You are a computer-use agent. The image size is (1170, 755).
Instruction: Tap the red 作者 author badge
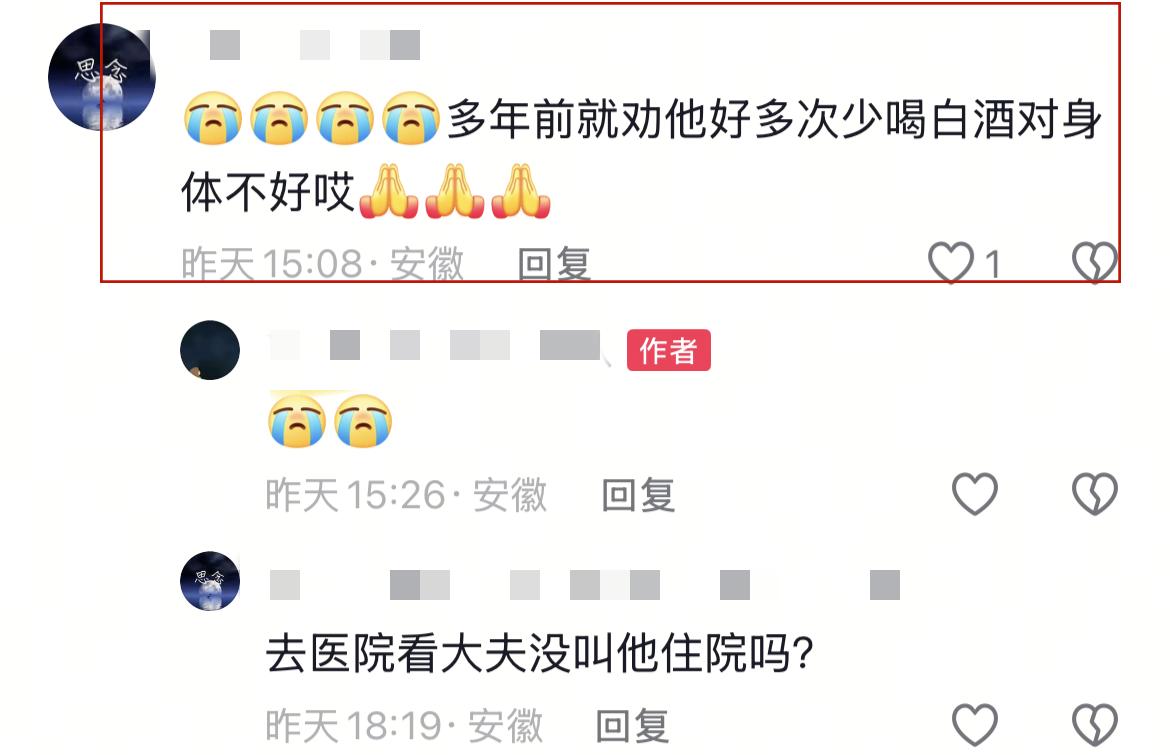(x=669, y=350)
